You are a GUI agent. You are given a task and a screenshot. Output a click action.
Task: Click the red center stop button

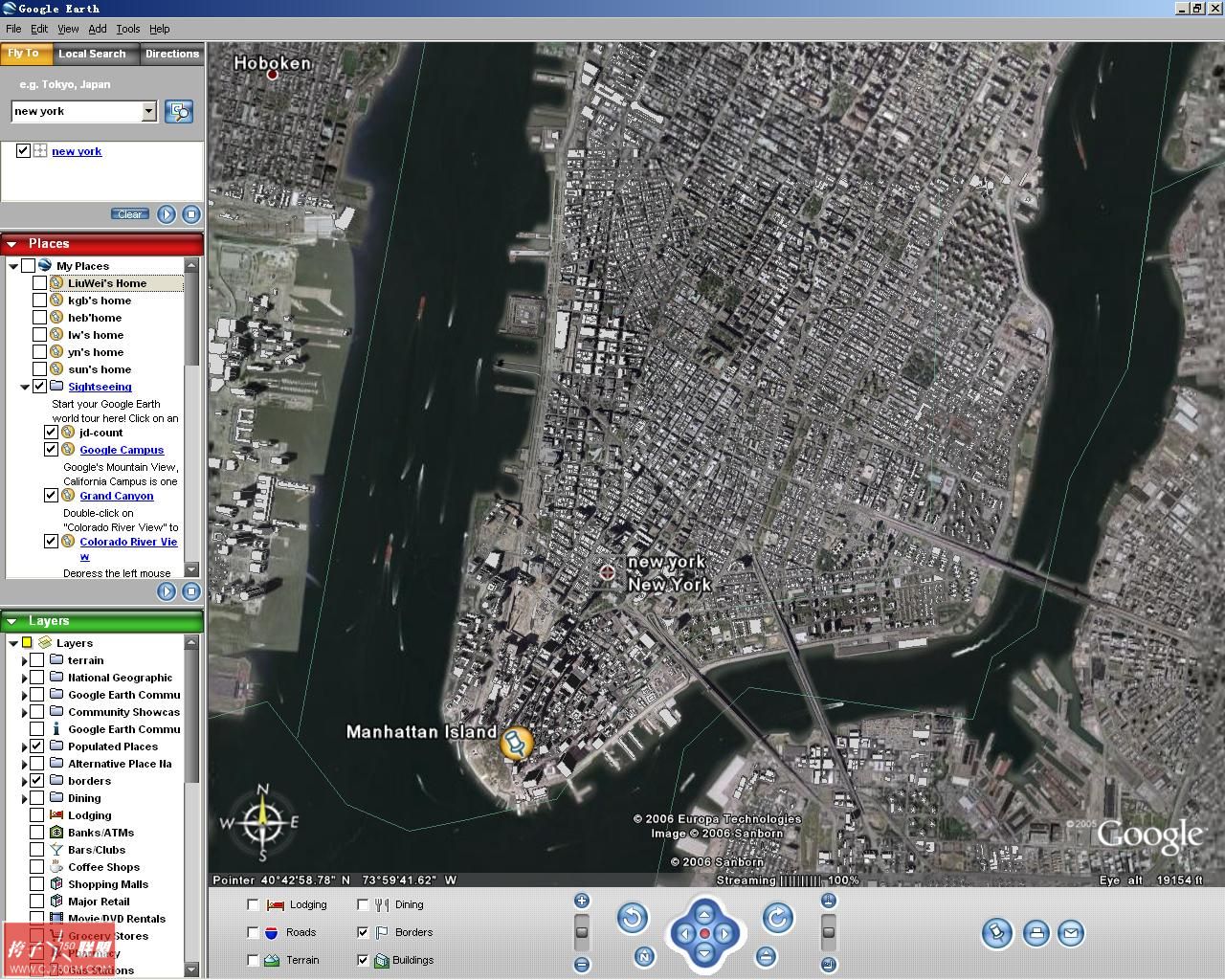click(704, 933)
